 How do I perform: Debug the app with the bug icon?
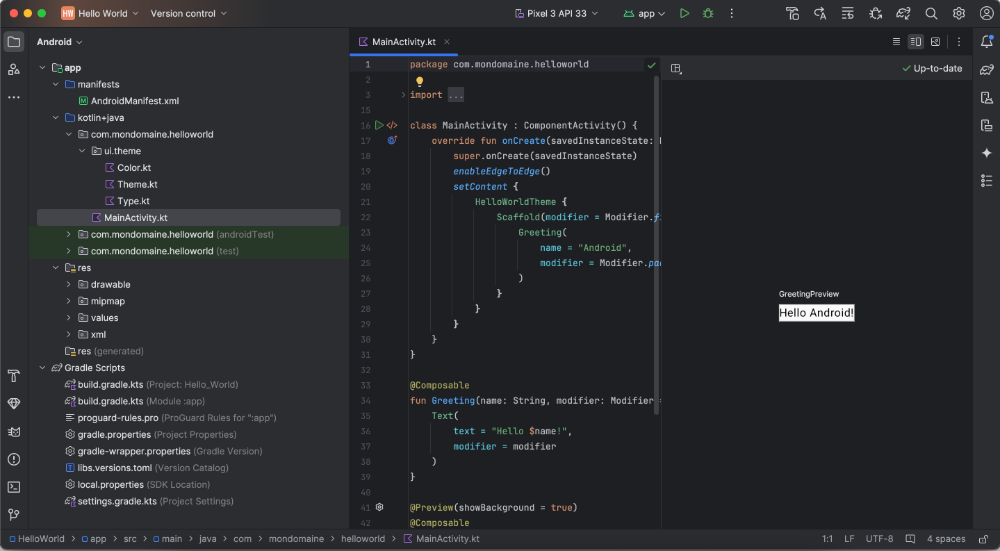pos(708,13)
